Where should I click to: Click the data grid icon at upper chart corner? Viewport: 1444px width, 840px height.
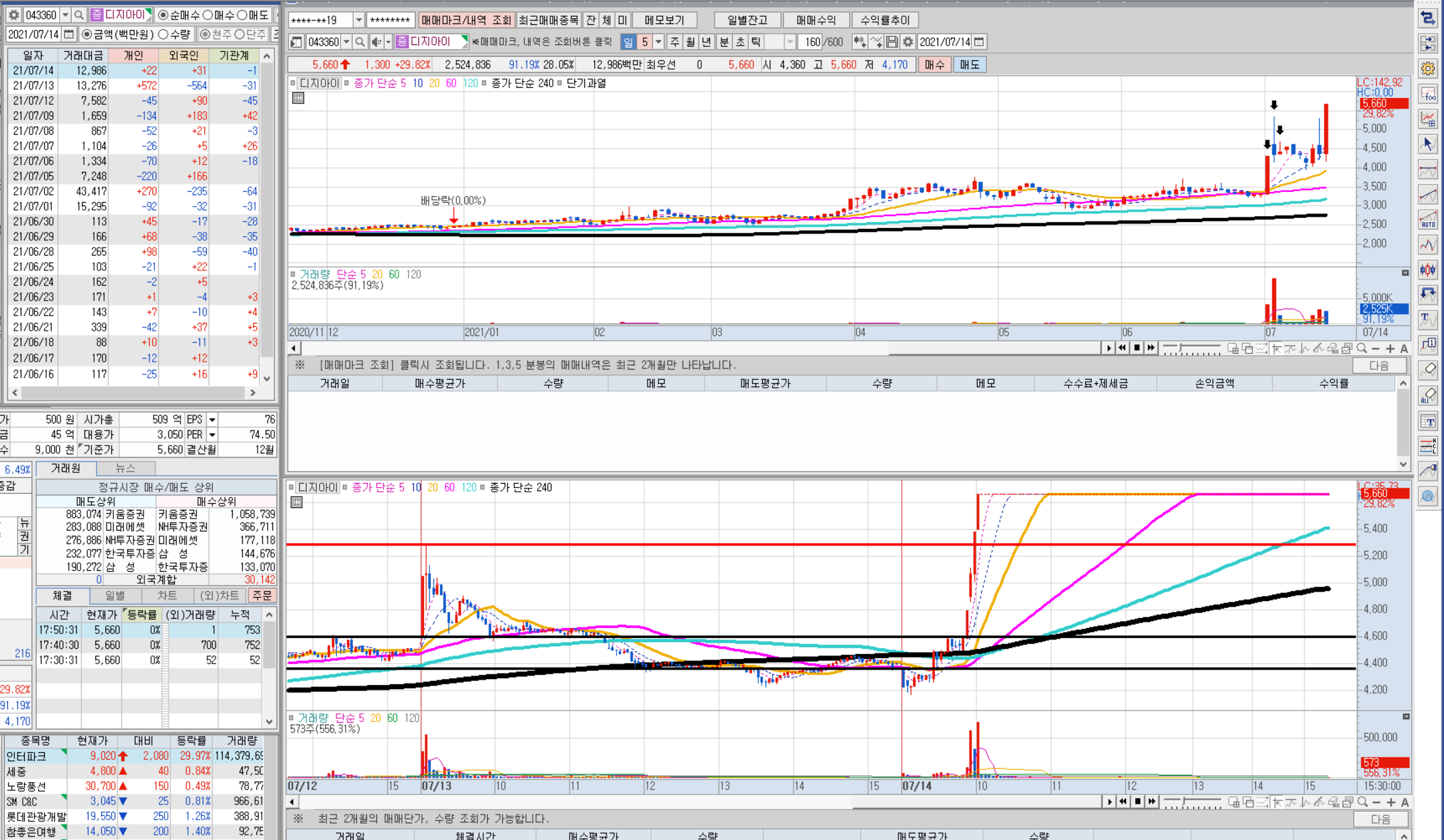coord(298,98)
